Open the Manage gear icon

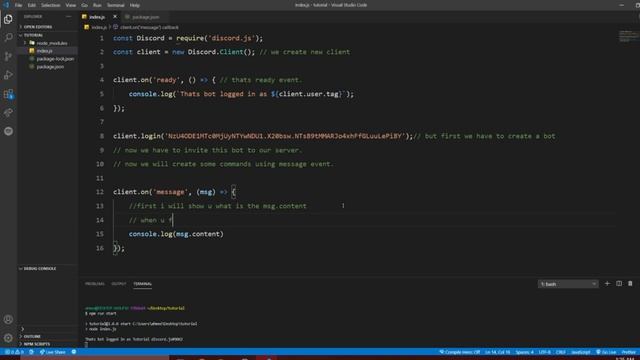coord(8,338)
